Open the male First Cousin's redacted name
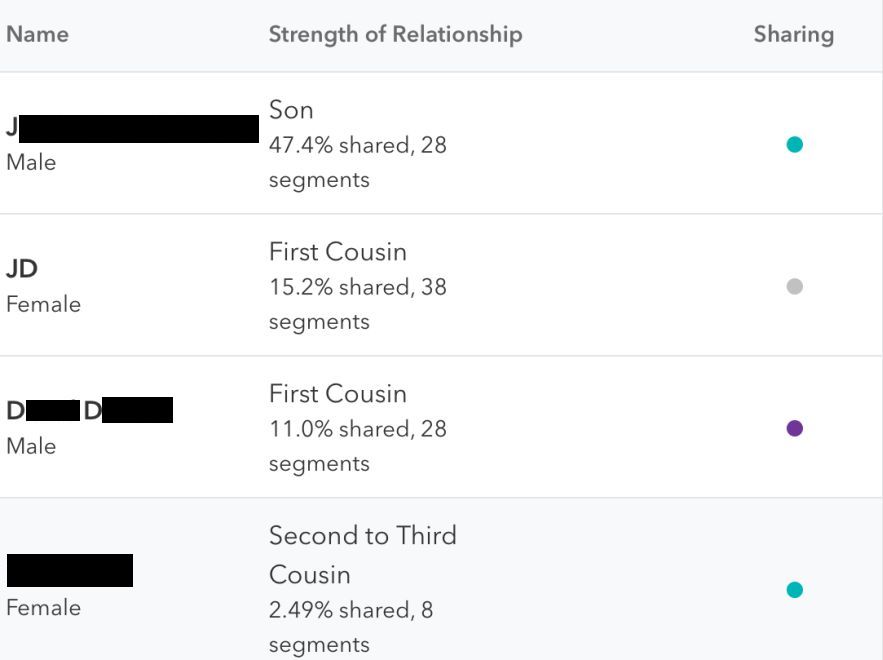Screen dimensions: 883x660 90,411
